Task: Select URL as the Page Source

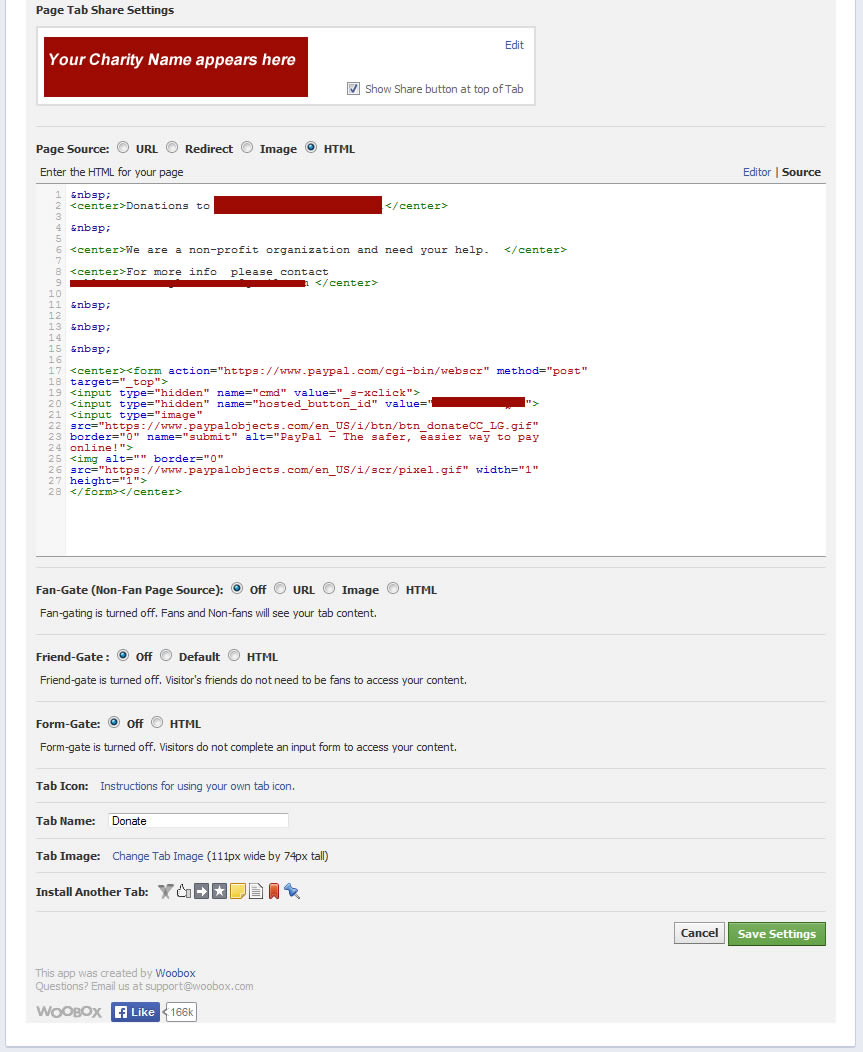Action: (x=123, y=148)
